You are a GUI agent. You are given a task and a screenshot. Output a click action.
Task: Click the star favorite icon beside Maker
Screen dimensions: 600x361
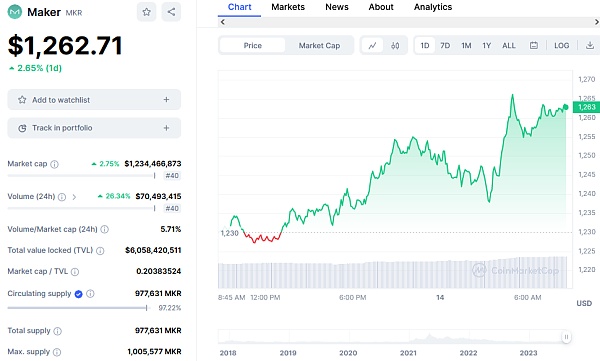point(146,12)
